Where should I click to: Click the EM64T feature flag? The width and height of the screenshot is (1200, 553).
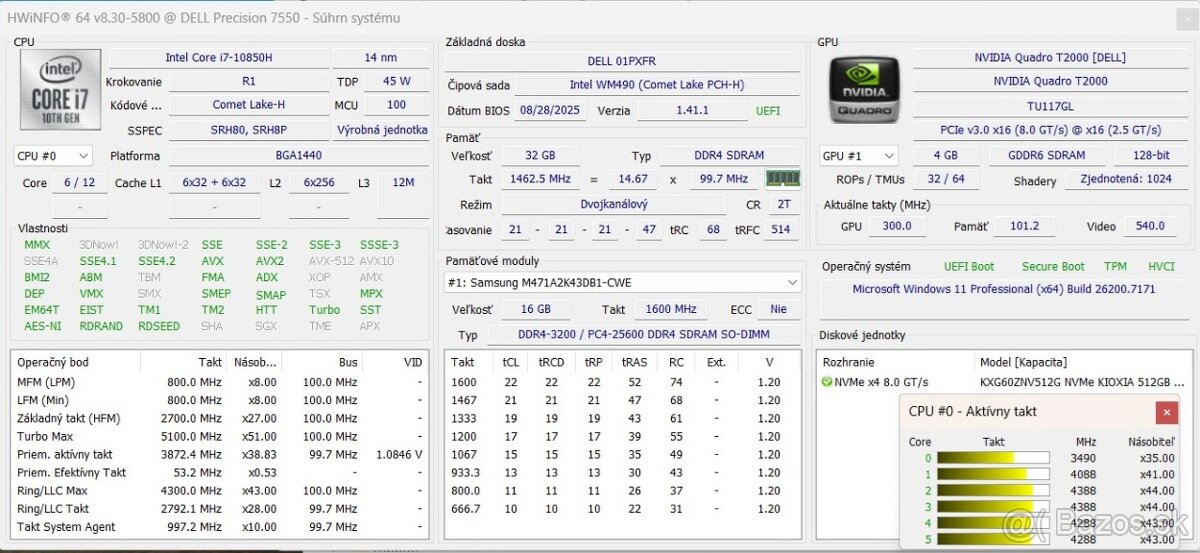(41, 310)
